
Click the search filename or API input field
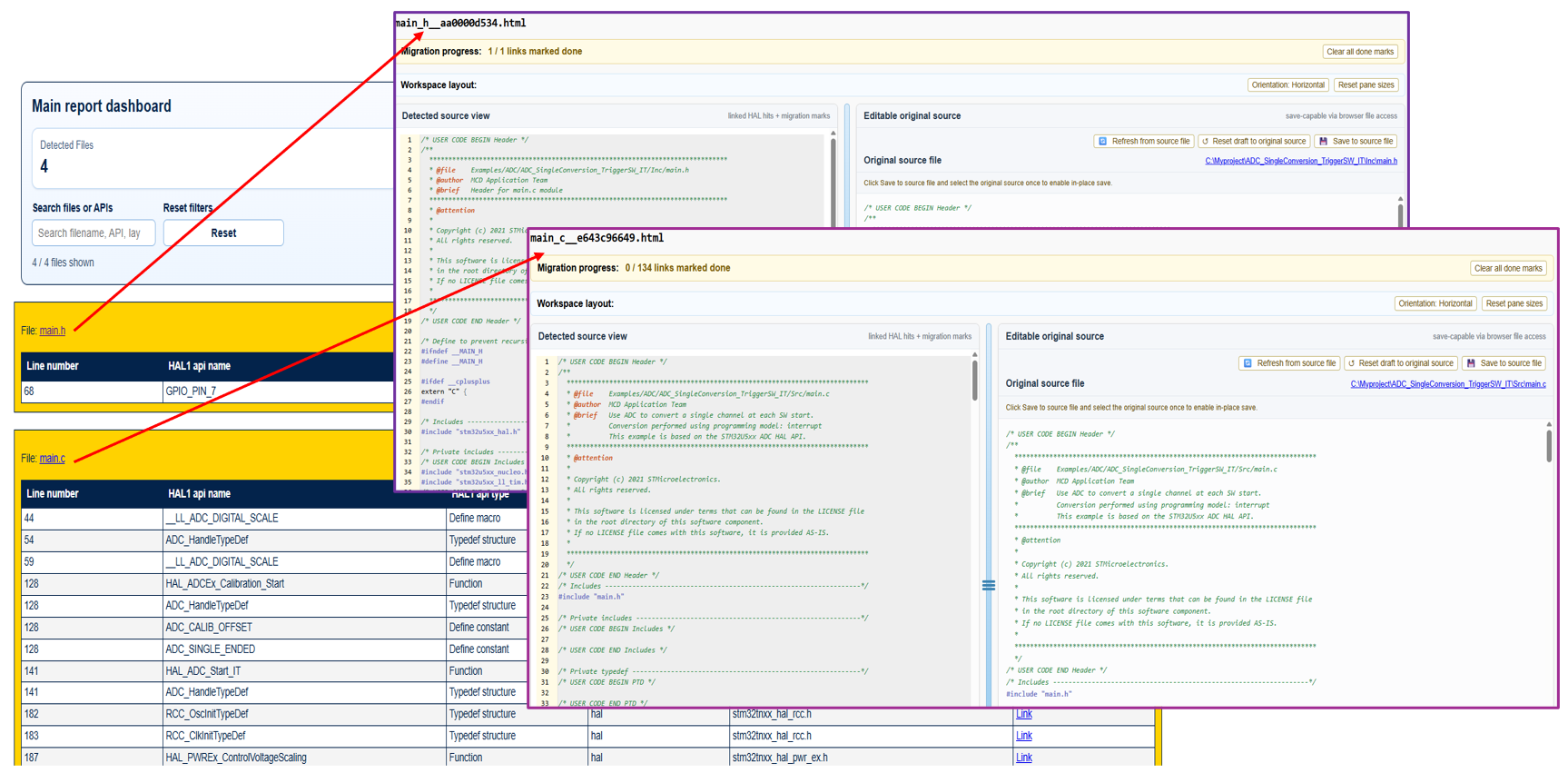(x=94, y=233)
